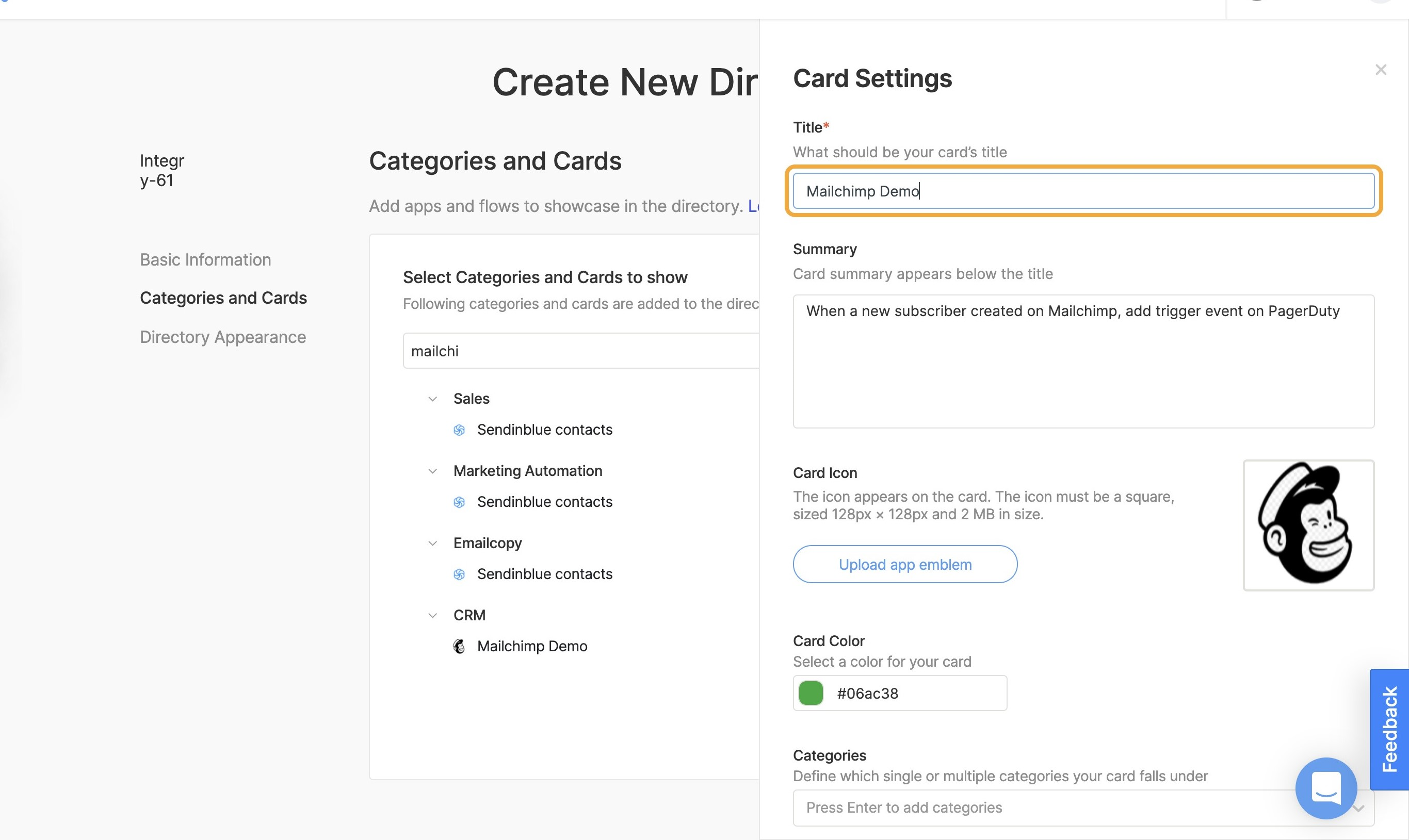Viewport: 1409px width, 840px height.
Task: Select Categories and Cards step
Action: coord(223,298)
